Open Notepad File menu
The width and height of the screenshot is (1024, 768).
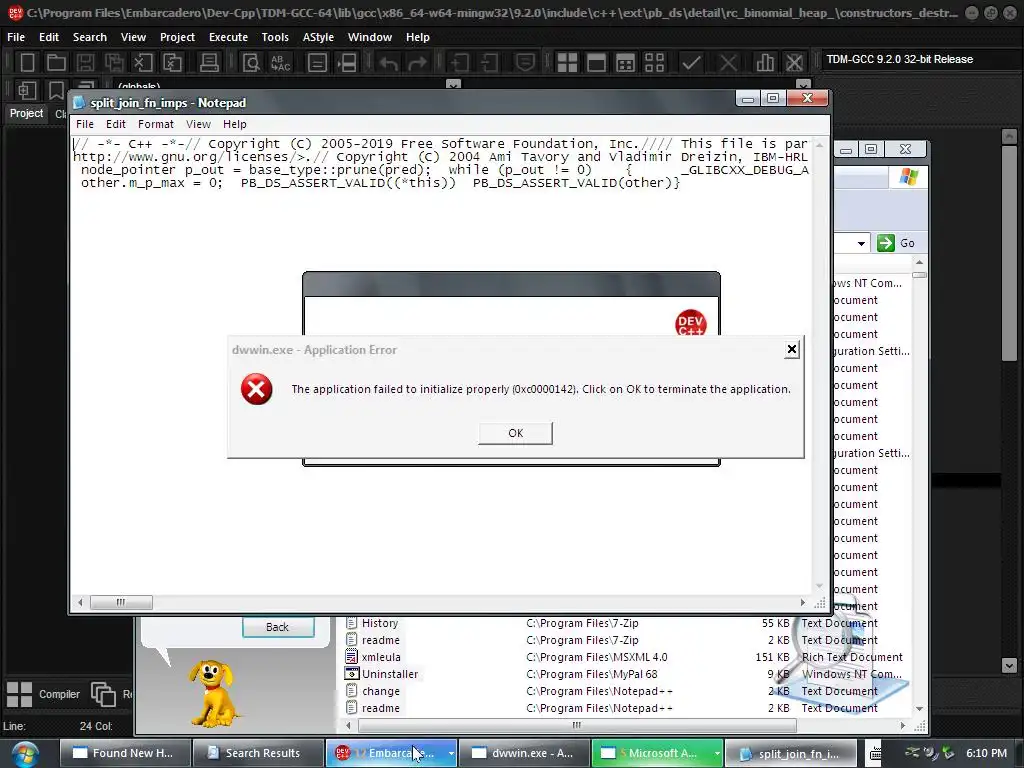[x=85, y=124]
